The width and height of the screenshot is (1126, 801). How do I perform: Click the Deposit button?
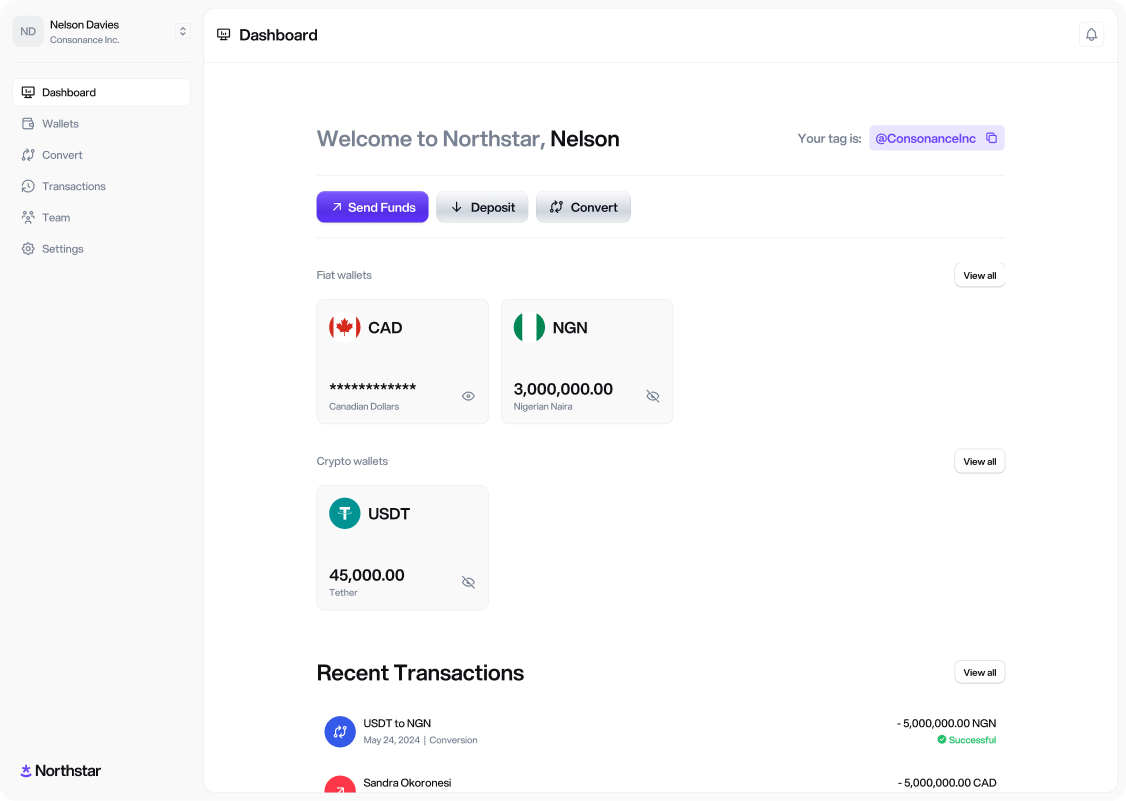[x=482, y=207]
